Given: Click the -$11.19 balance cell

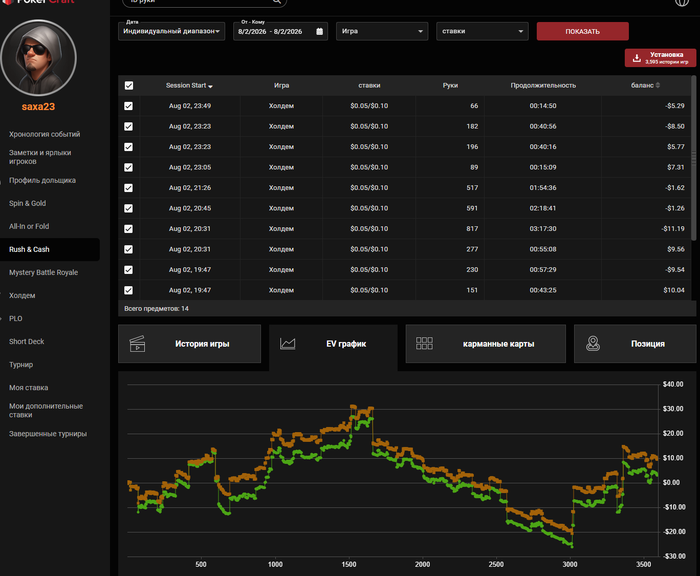Looking at the screenshot, I should [x=673, y=229].
